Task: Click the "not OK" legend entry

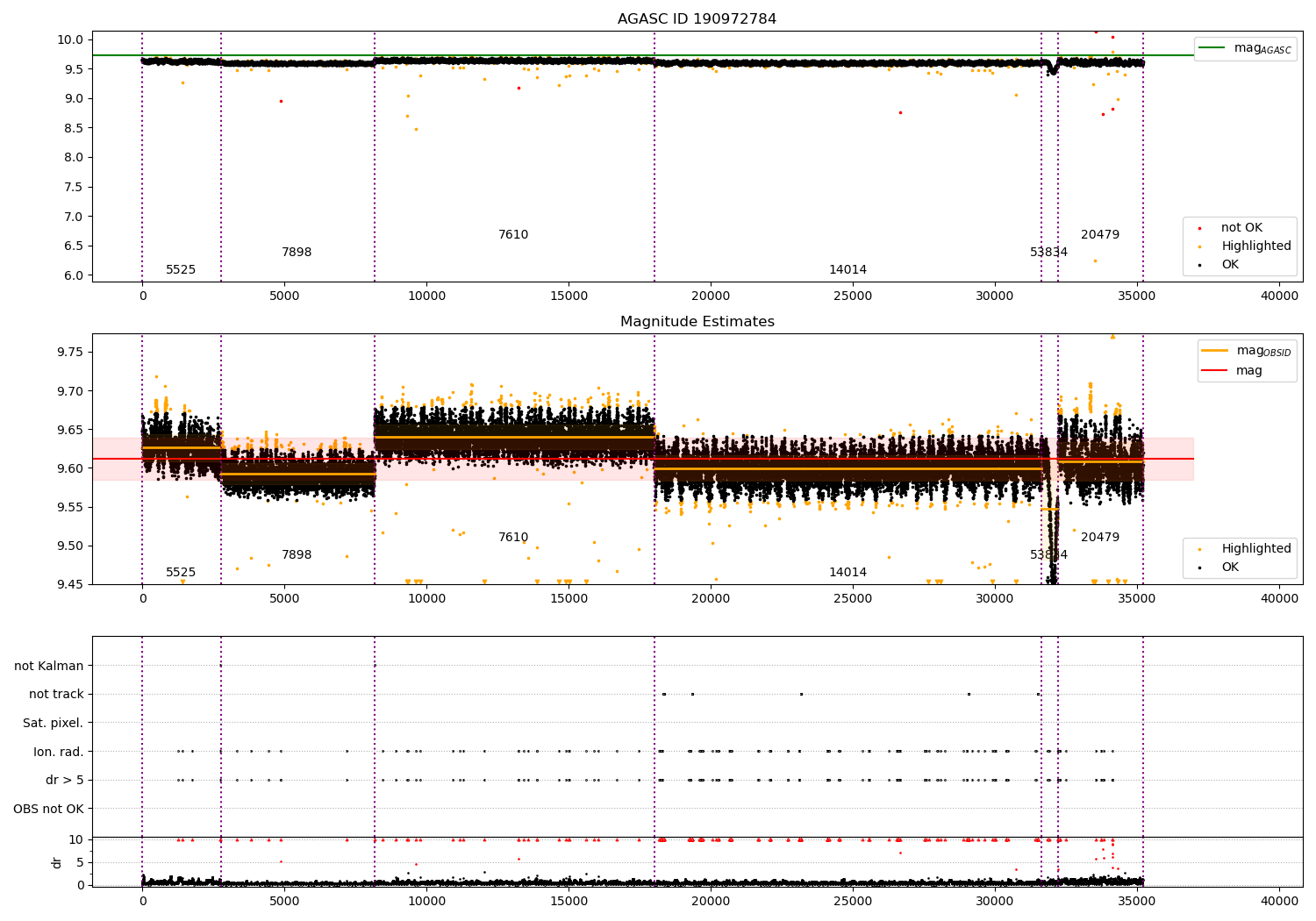Action: click(x=1241, y=228)
